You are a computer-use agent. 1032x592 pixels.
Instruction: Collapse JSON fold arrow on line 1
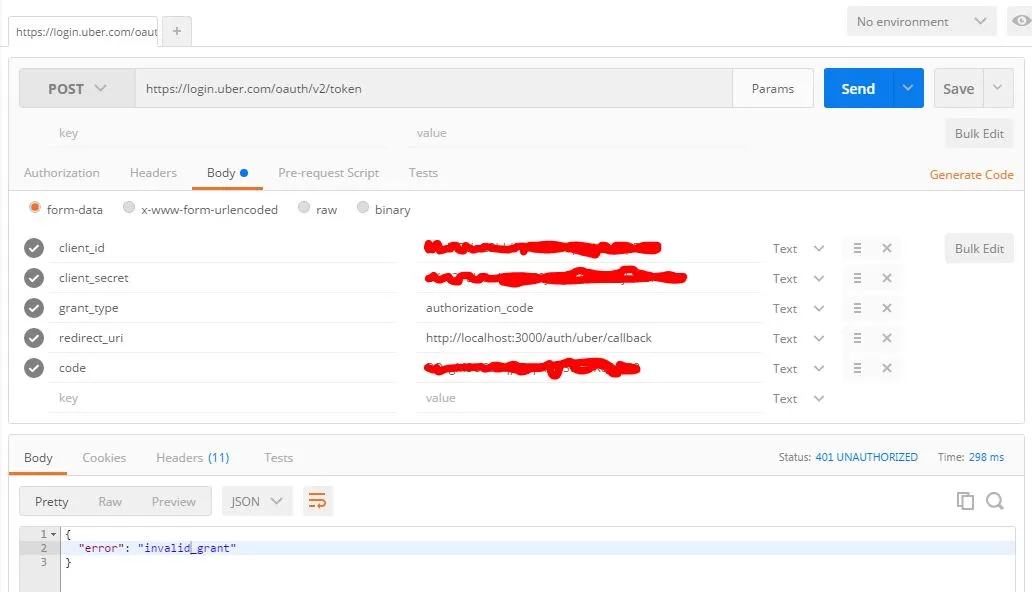tap(53, 534)
